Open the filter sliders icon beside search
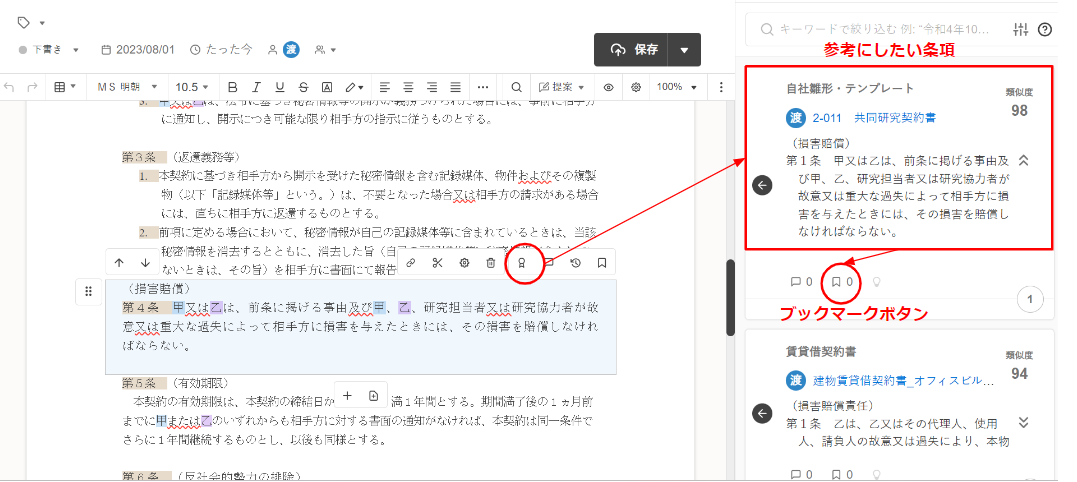 click(x=1021, y=29)
